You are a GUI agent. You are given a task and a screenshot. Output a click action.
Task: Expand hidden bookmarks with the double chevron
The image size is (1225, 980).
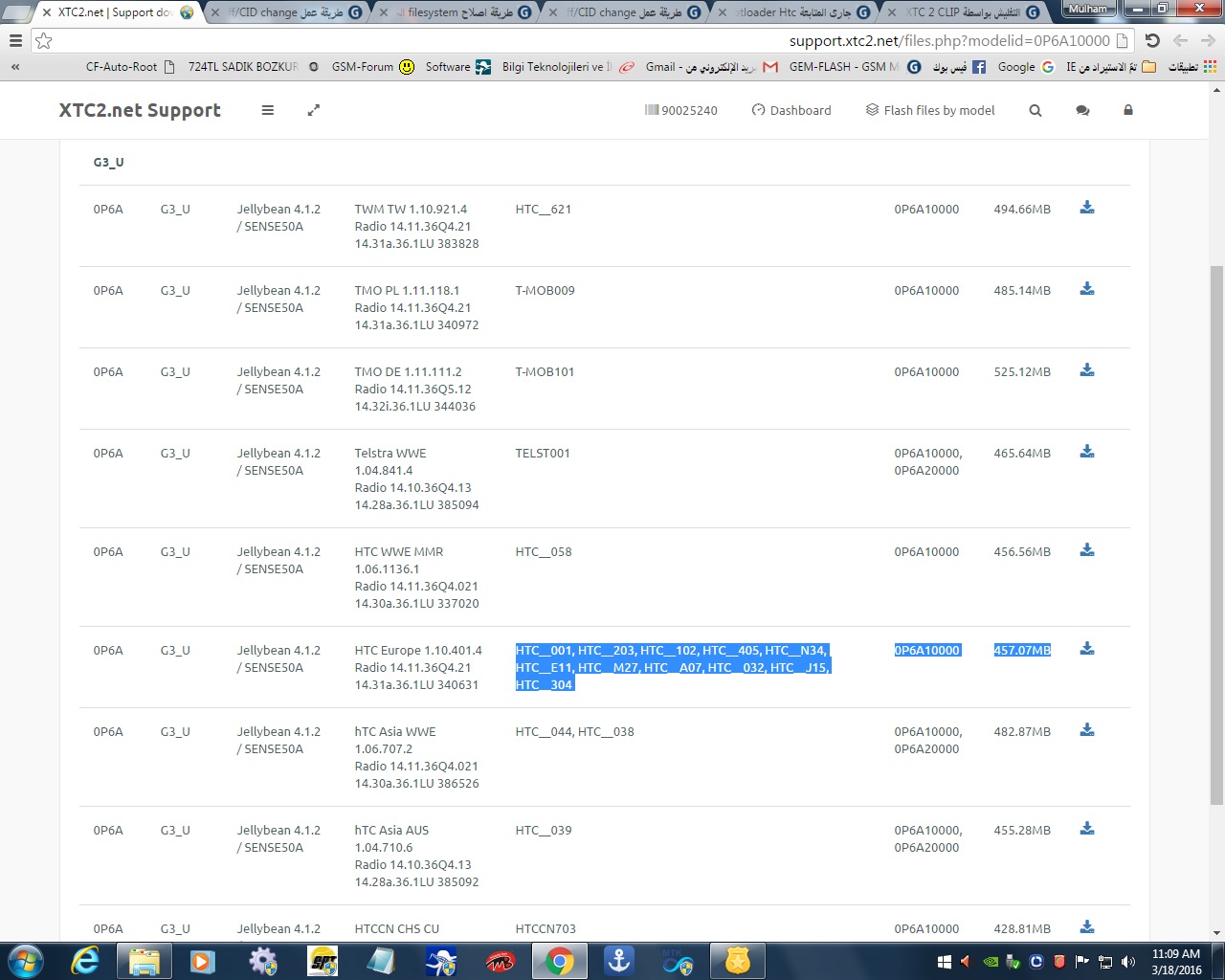tap(15, 67)
